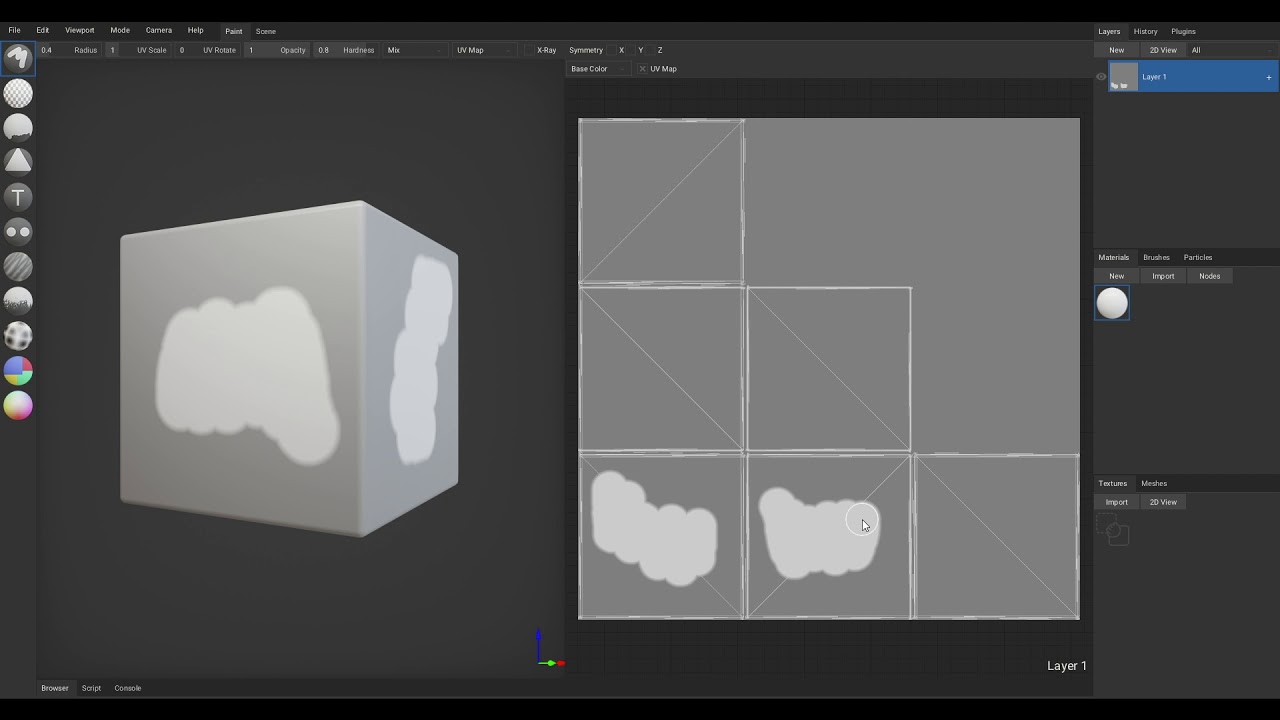Open the Viewport menu

tap(79, 31)
